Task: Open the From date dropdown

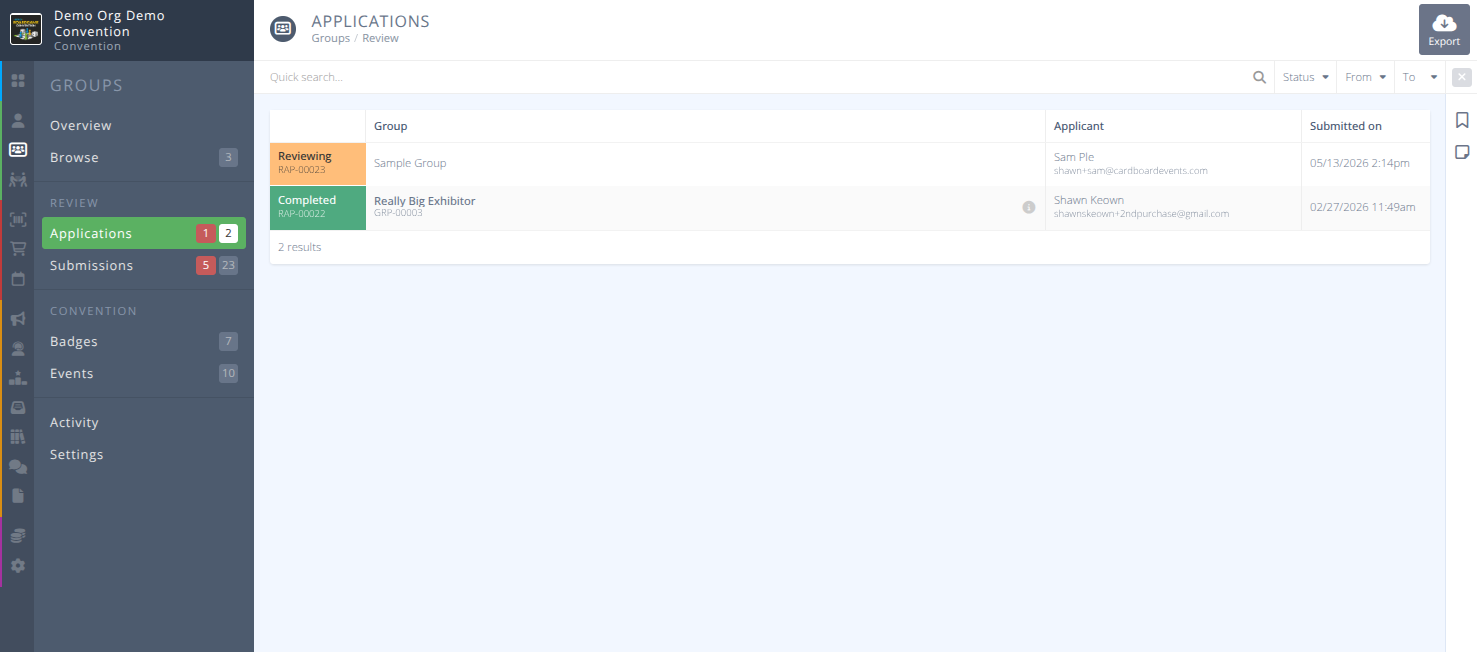Action: [x=1365, y=77]
